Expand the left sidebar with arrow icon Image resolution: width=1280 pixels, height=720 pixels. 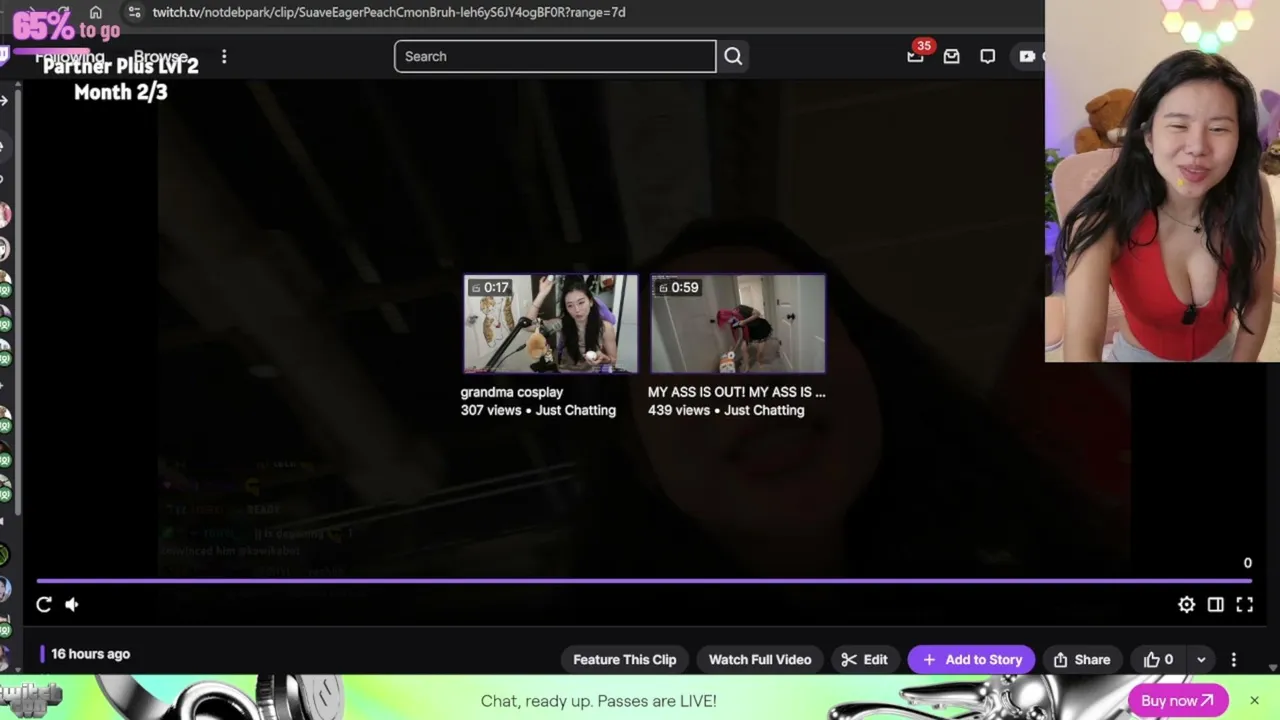tap(4, 100)
